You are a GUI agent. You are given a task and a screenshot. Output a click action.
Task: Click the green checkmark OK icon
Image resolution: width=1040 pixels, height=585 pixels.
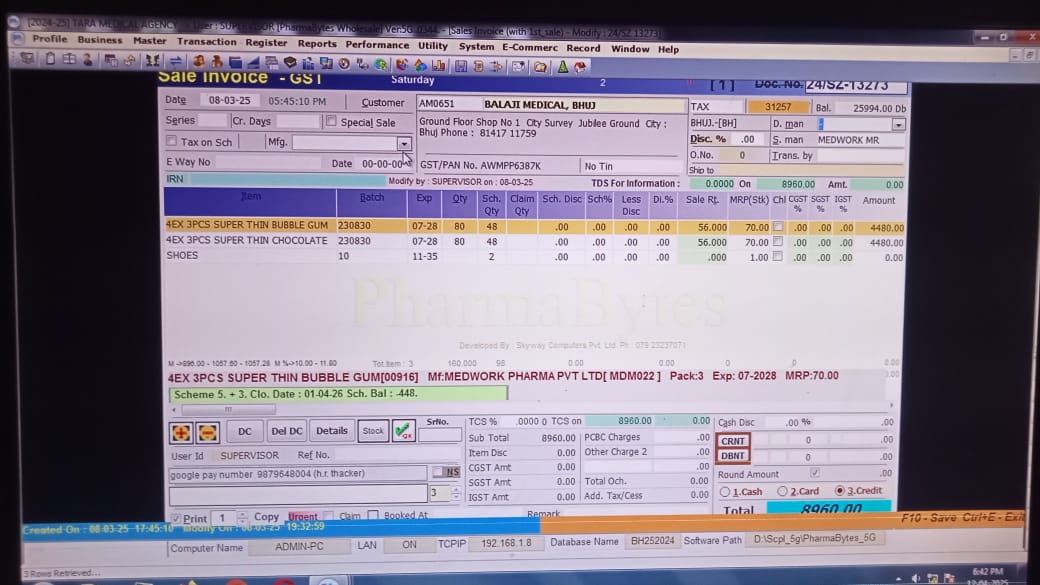[403, 431]
